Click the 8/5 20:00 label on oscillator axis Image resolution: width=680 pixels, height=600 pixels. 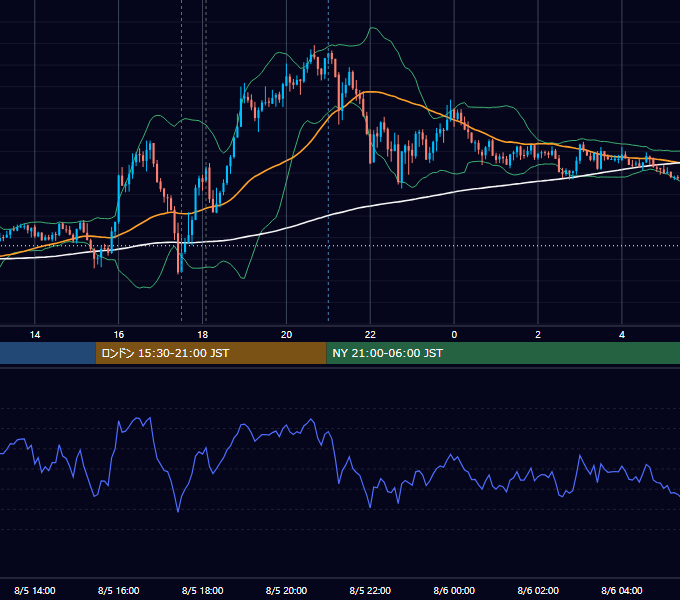[x=286, y=590]
